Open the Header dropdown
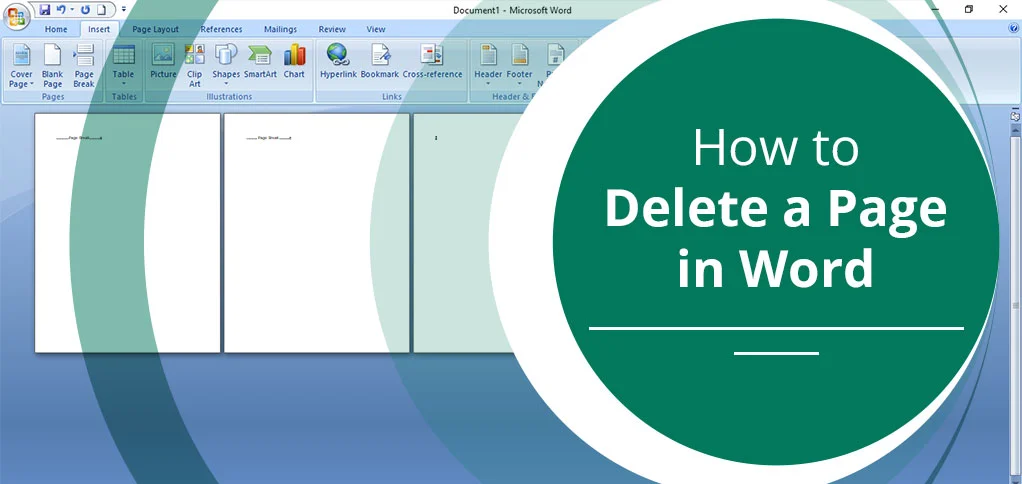 pyautogui.click(x=488, y=65)
